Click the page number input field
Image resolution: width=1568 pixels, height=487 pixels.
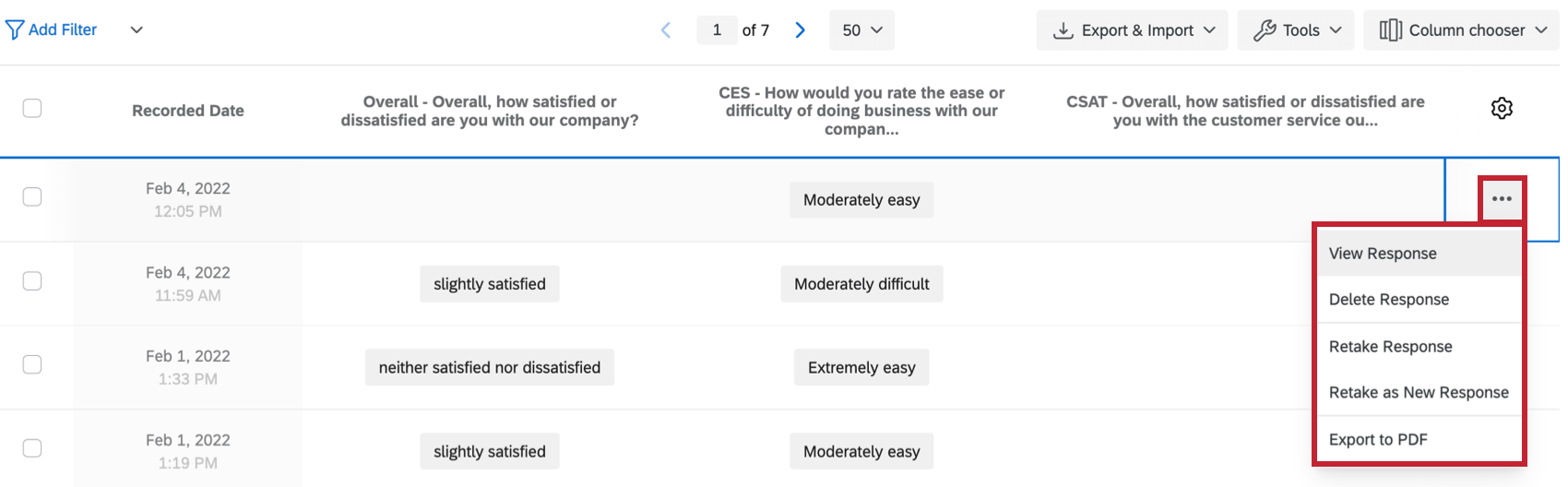[x=717, y=30]
